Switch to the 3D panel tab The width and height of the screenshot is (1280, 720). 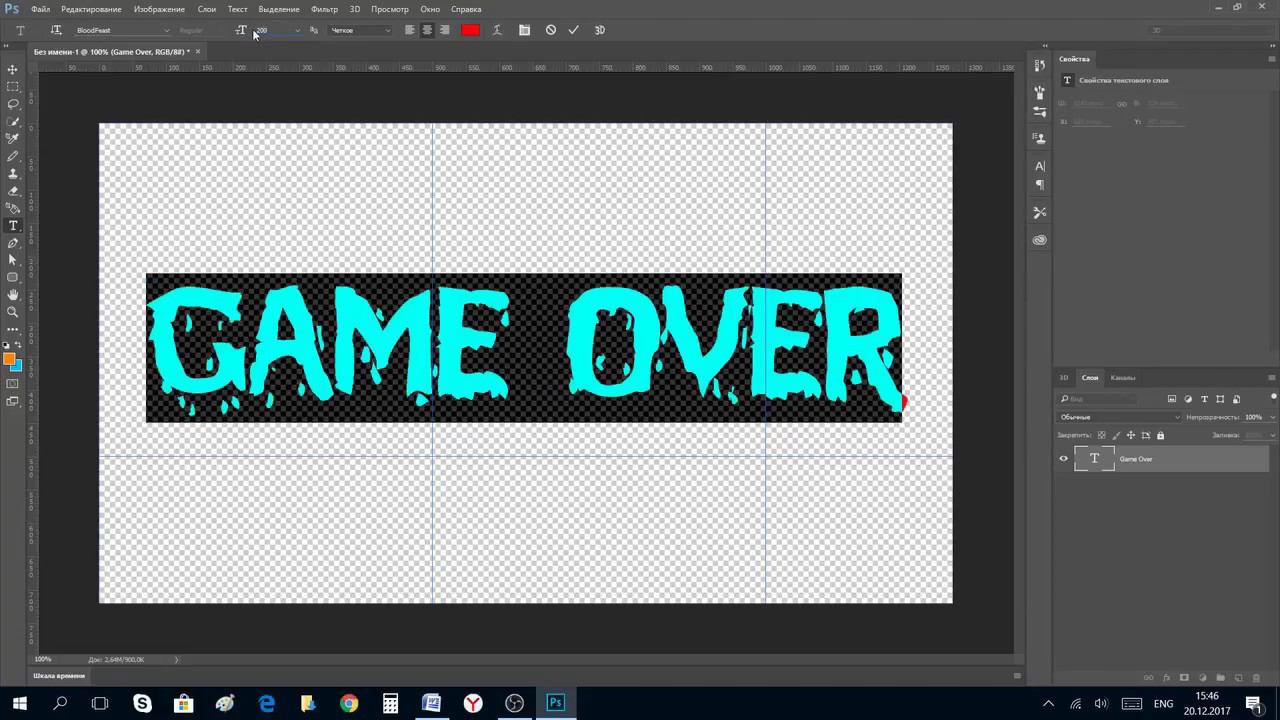[x=1064, y=378]
